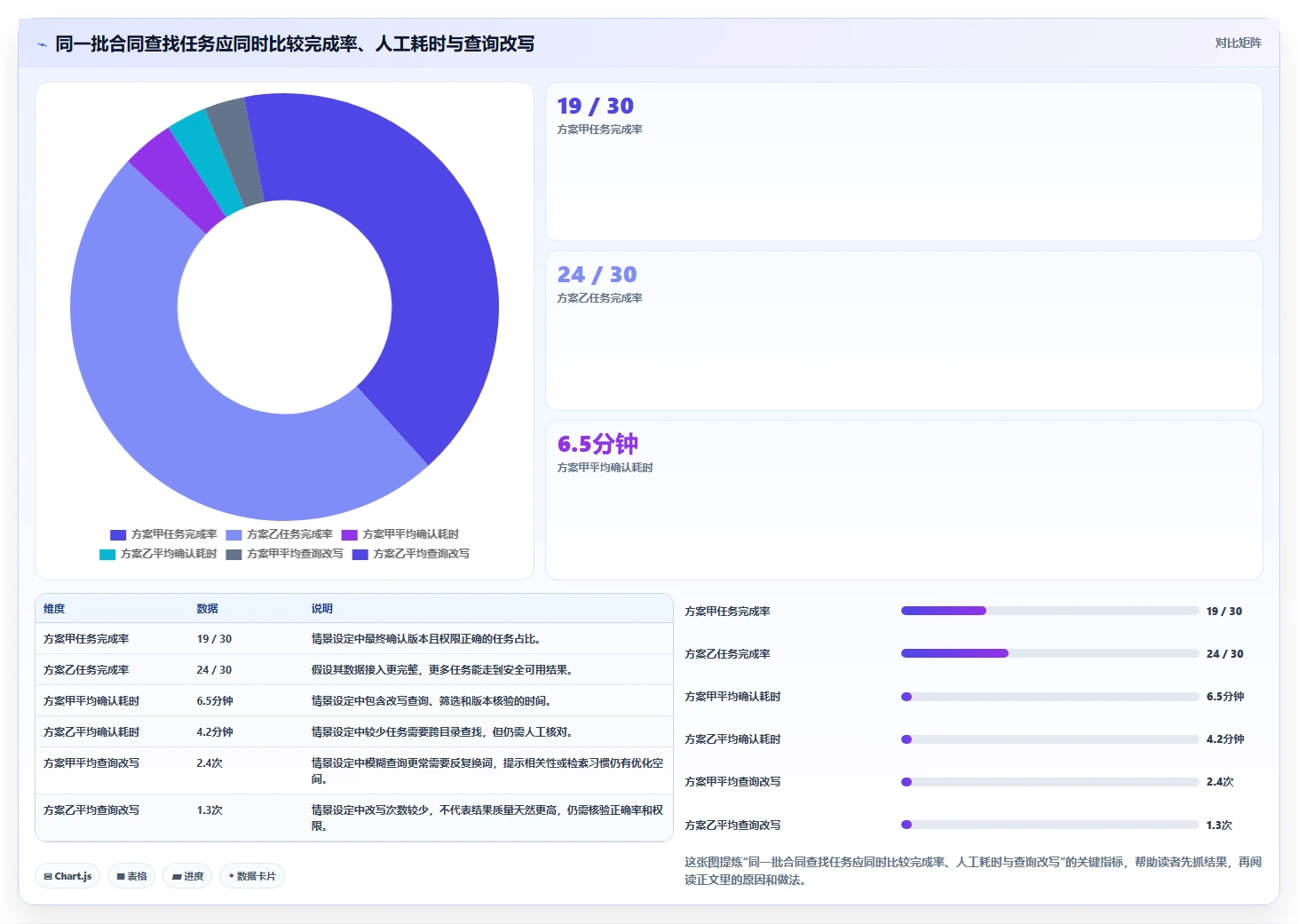
Task: Click progress bar for 方案乙任务完成率
Action: [x=1049, y=653]
